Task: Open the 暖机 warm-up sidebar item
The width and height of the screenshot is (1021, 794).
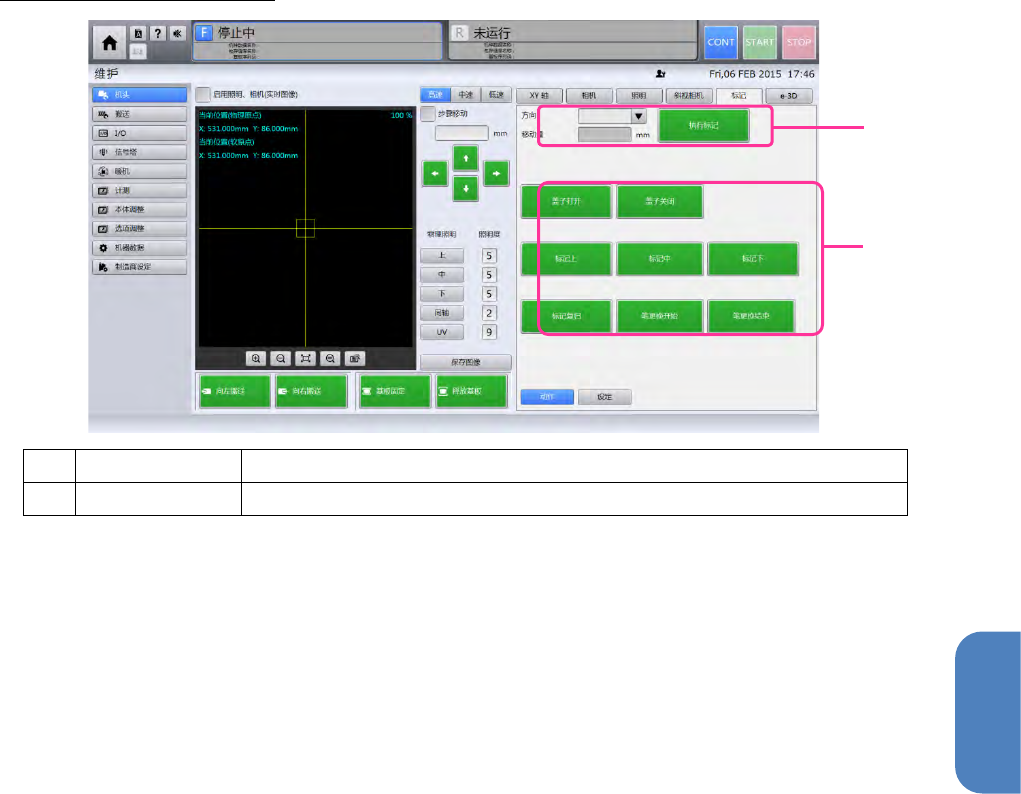Action: tap(139, 171)
